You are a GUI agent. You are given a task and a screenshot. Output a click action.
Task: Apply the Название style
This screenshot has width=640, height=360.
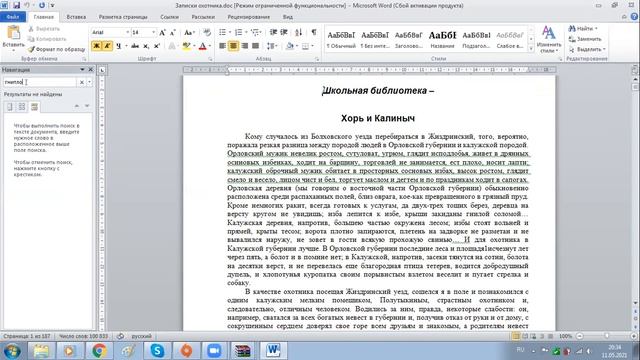click(x=442, y=40)
